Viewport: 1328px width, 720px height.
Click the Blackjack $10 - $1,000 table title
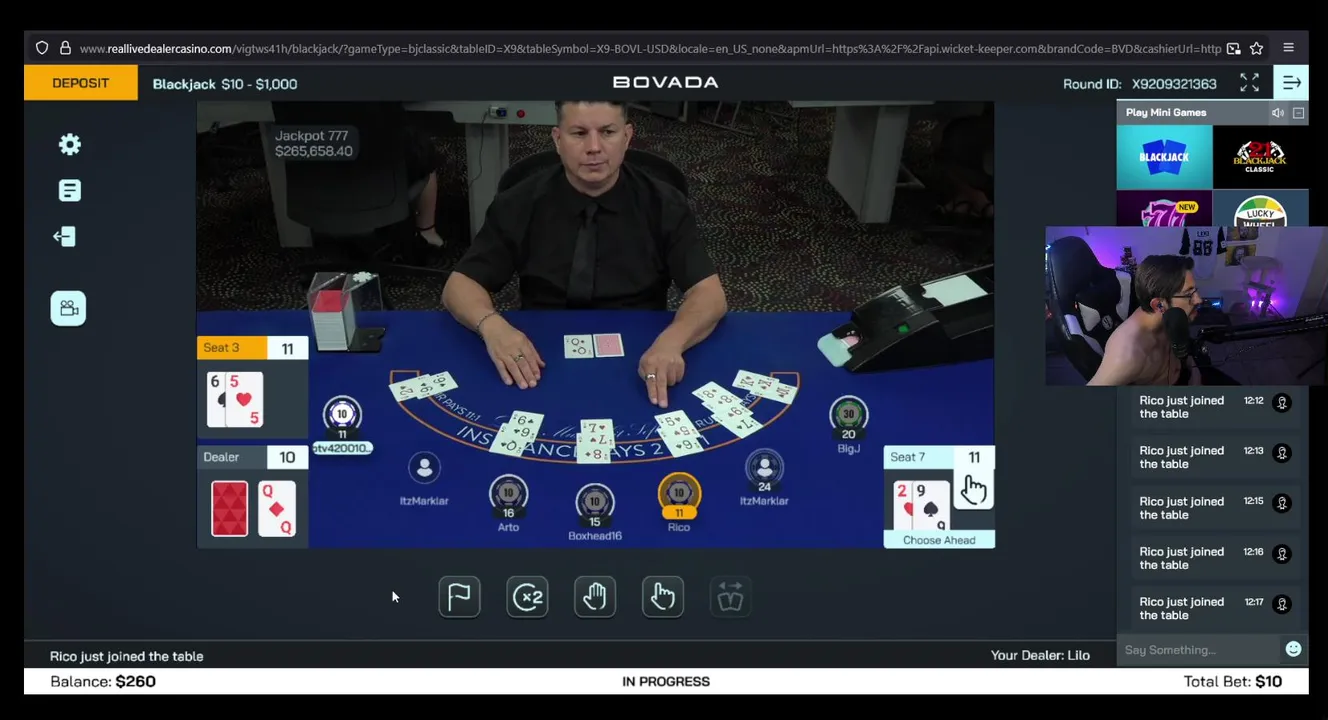coord(225,84)
